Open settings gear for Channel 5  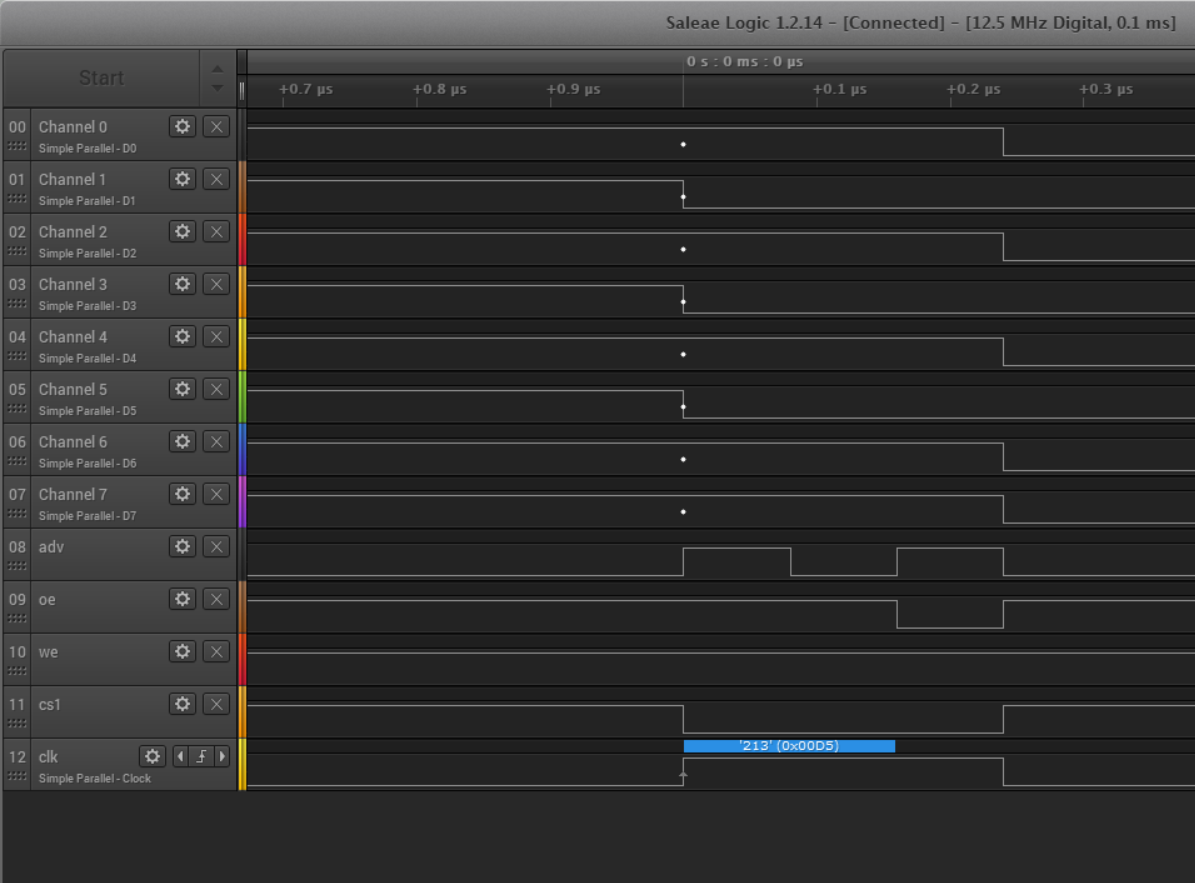(x=182, y=389)
